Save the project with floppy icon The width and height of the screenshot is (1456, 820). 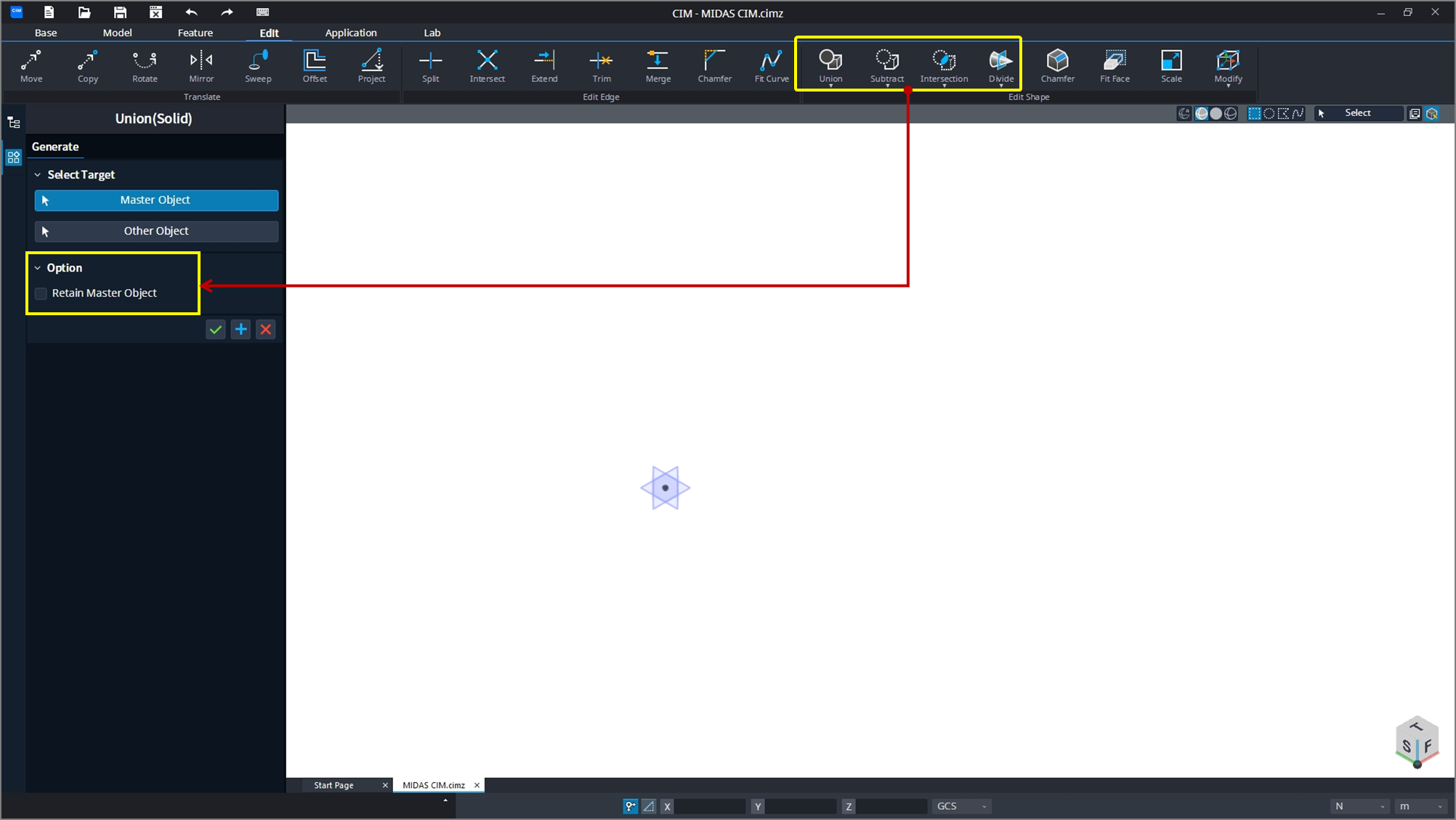coord(120,12)
